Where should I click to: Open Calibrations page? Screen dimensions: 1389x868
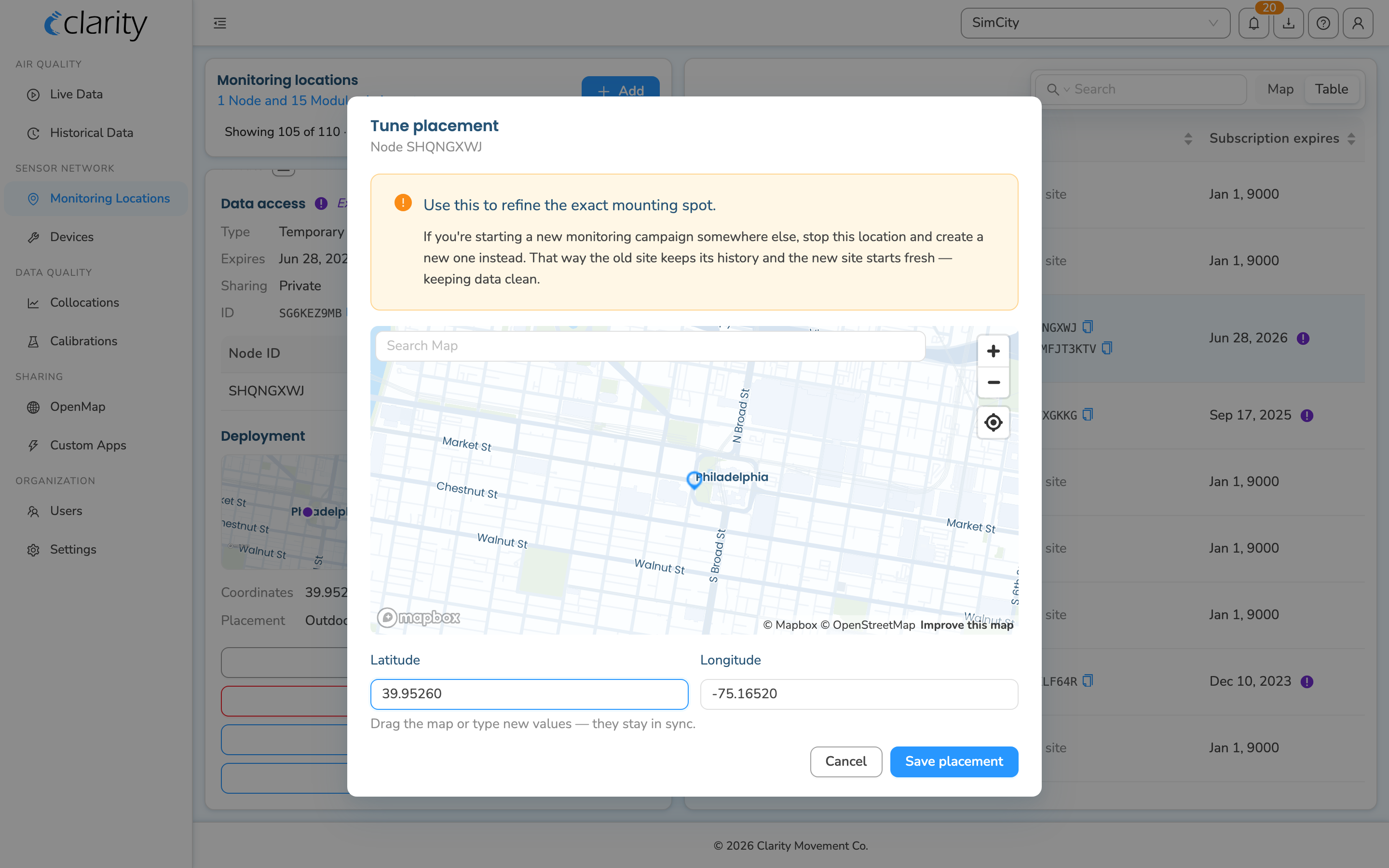[83, 341]
